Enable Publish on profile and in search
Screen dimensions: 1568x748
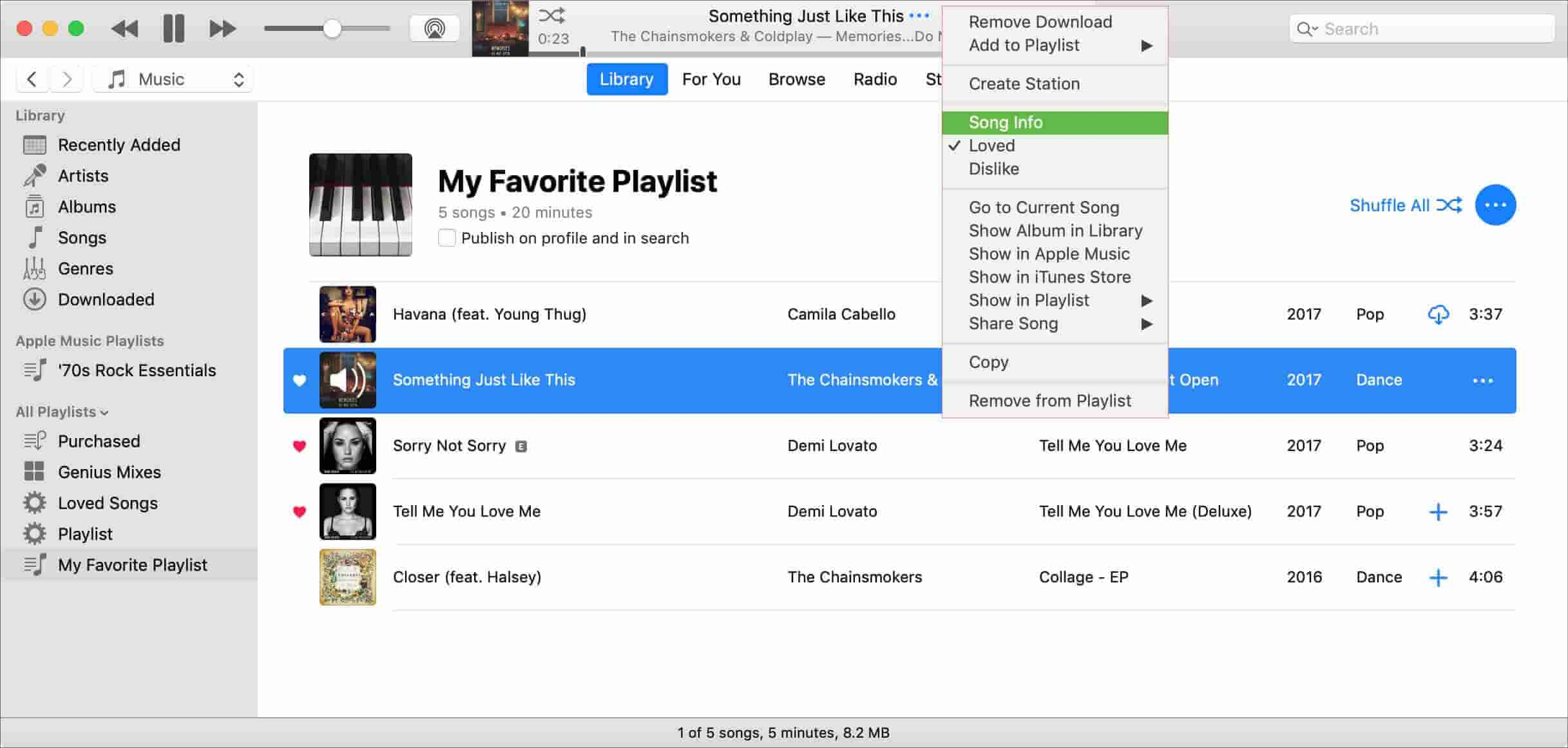click(447, 238)
